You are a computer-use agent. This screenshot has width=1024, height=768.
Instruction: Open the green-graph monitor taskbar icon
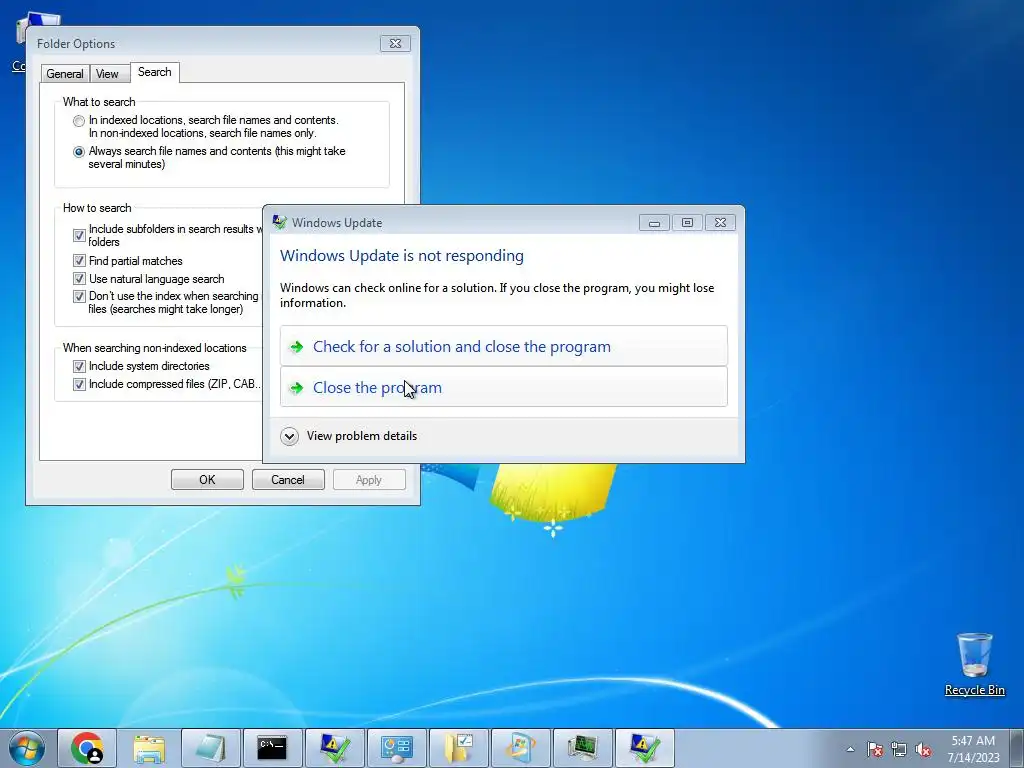coord(583,748)
